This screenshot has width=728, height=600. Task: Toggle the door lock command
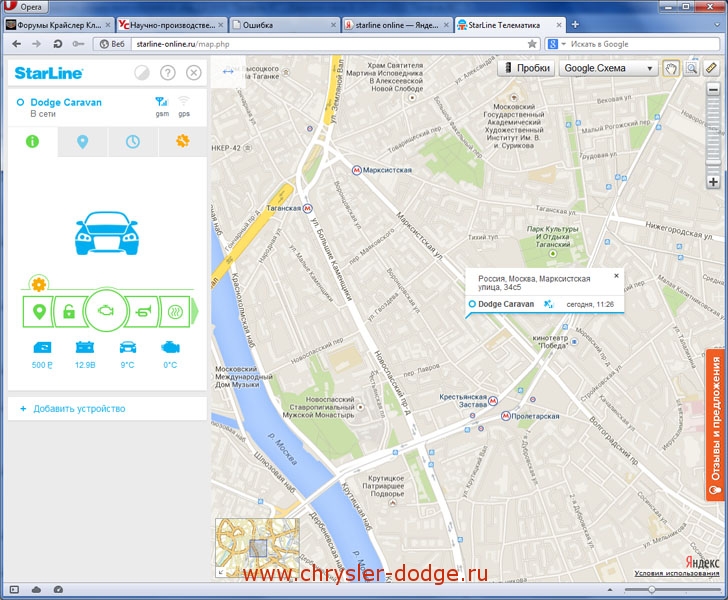point(69,312)
